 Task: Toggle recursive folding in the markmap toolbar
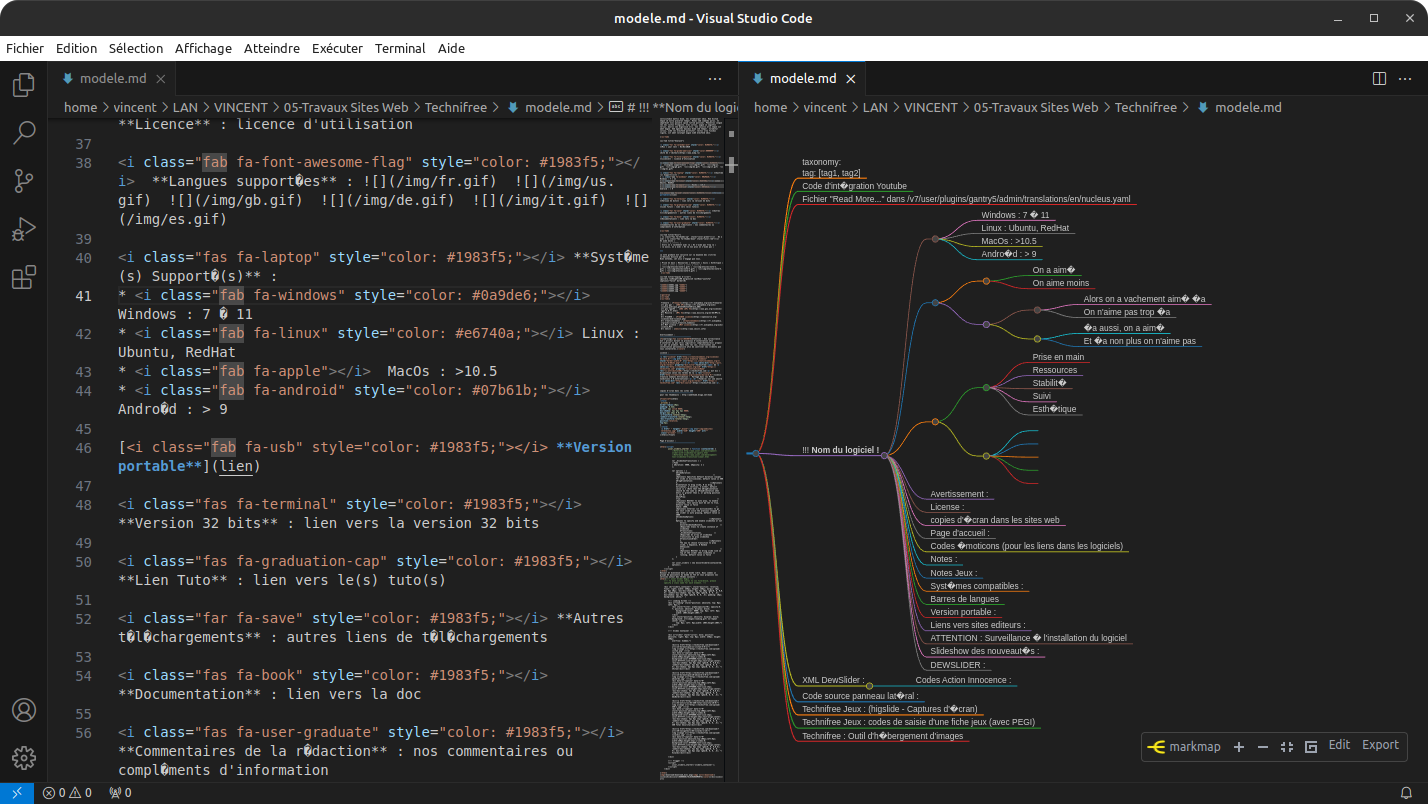pos(1311,747)
